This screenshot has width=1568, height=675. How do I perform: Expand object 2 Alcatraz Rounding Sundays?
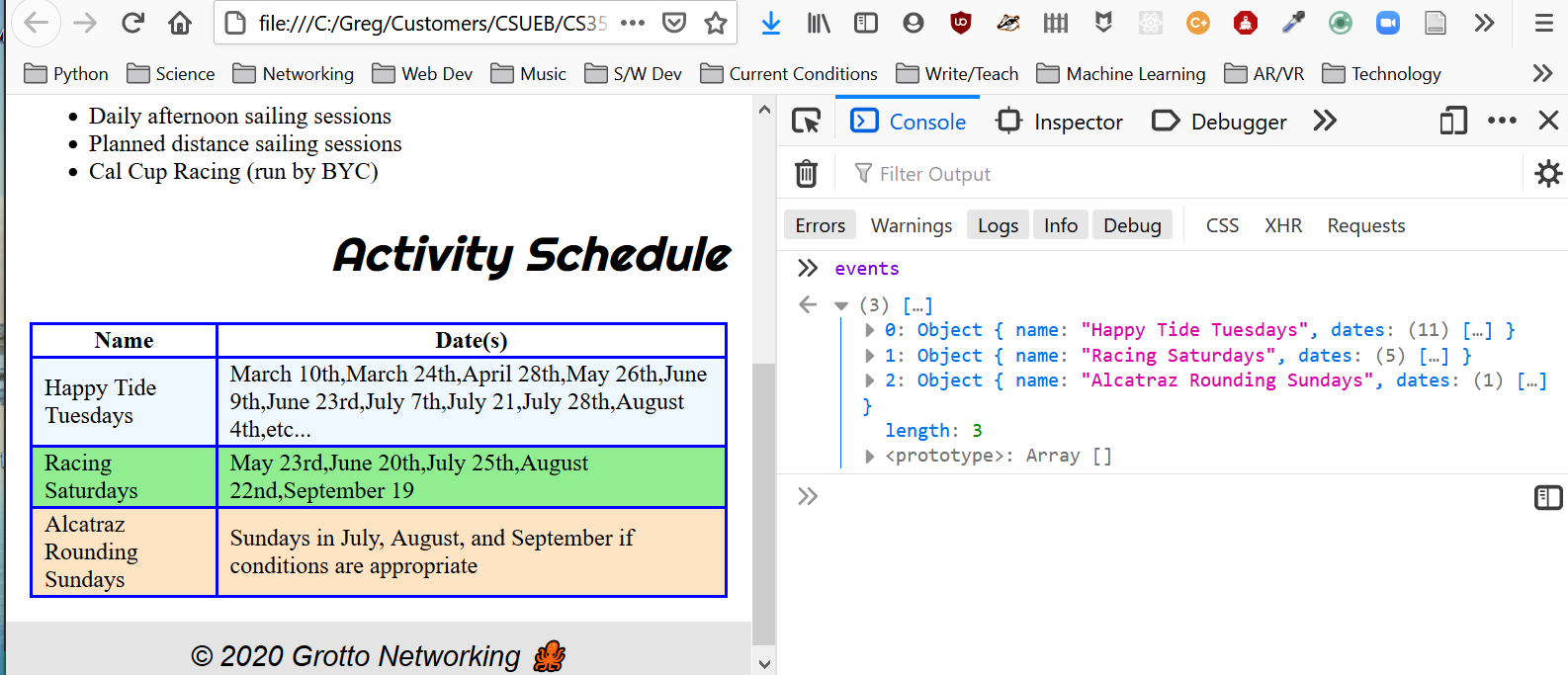869,380
